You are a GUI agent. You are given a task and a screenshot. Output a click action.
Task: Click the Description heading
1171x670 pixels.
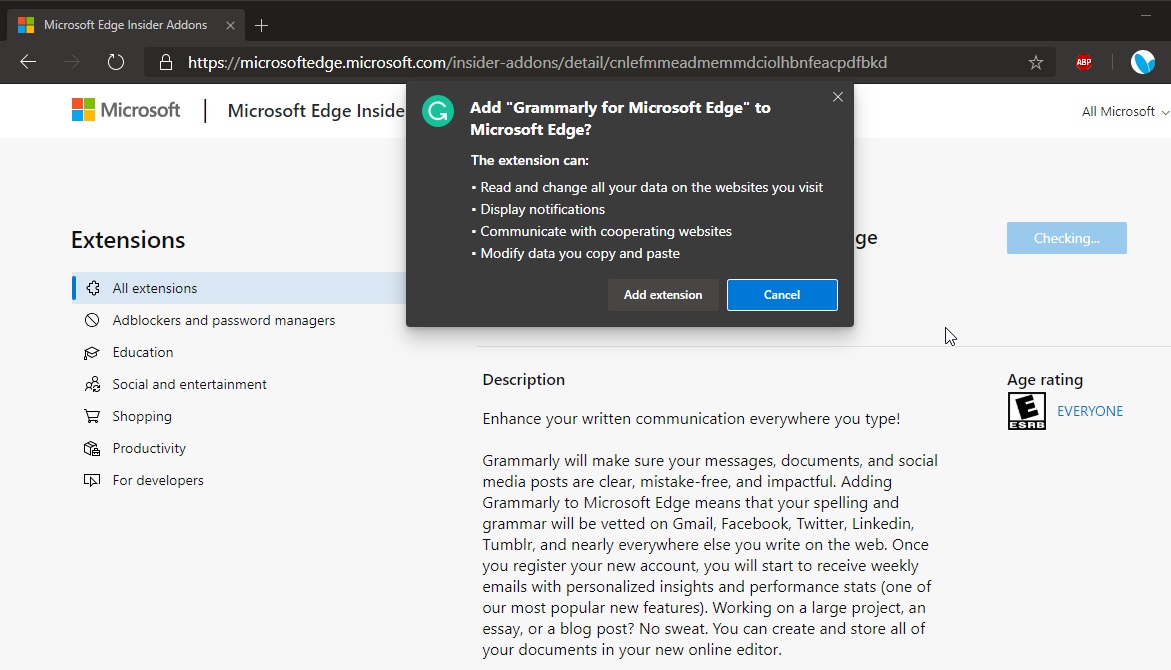click(x=524, y=379)
